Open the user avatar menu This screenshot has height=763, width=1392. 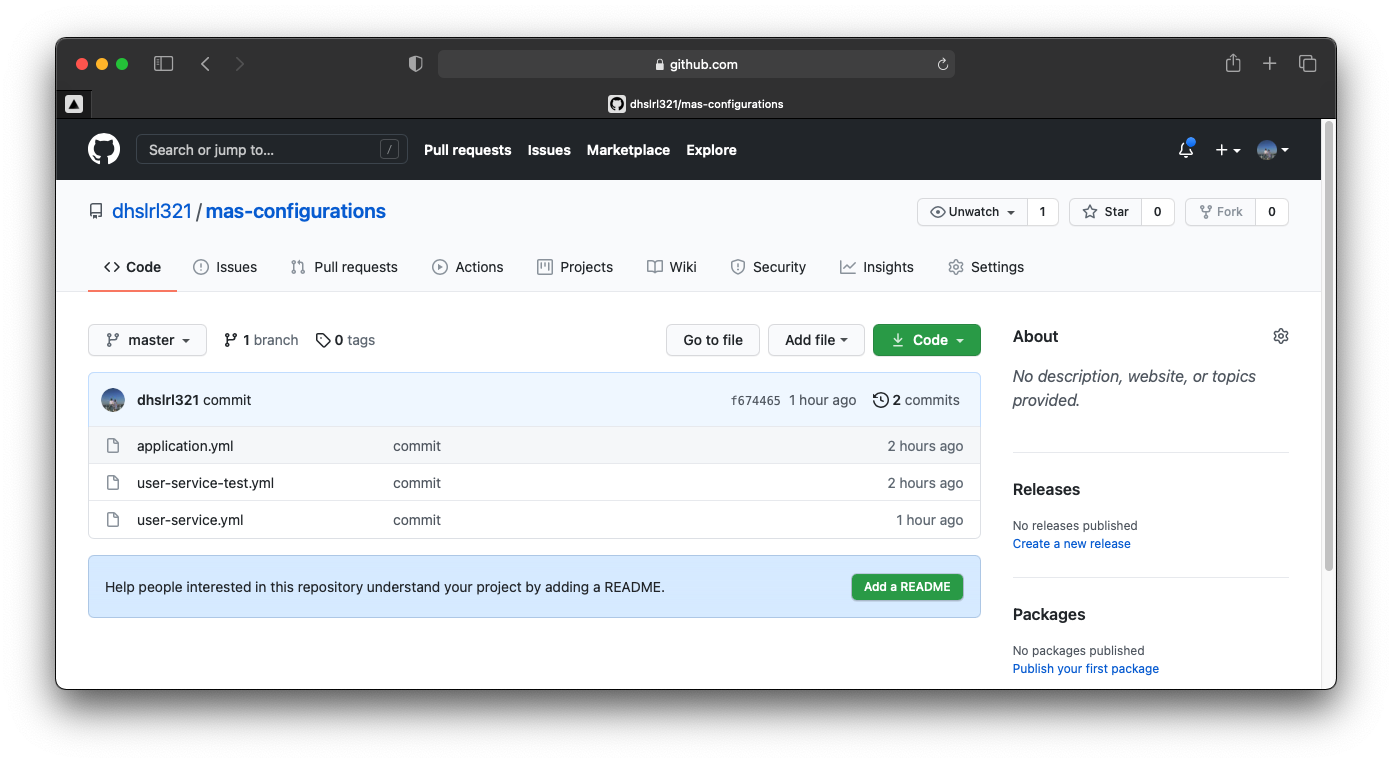click(1273, 150)
